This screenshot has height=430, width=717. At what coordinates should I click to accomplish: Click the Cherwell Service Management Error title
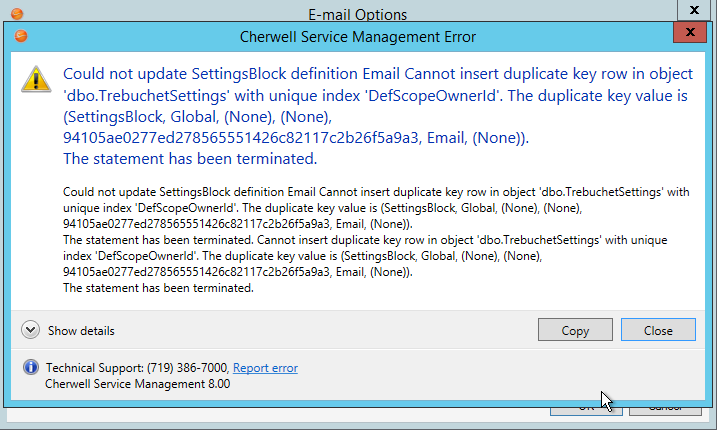358,37
